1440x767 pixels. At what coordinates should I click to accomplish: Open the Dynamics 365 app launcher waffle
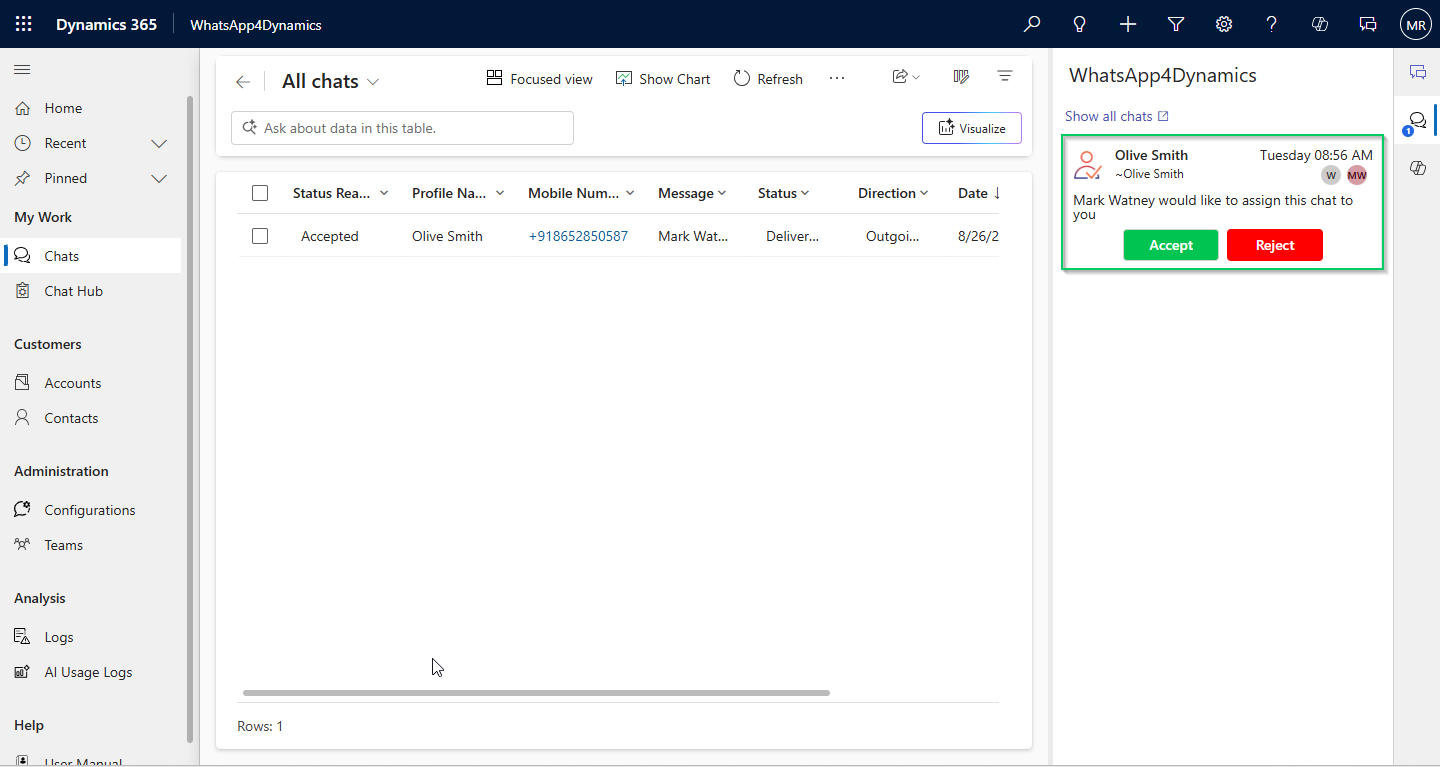(23, 24)
